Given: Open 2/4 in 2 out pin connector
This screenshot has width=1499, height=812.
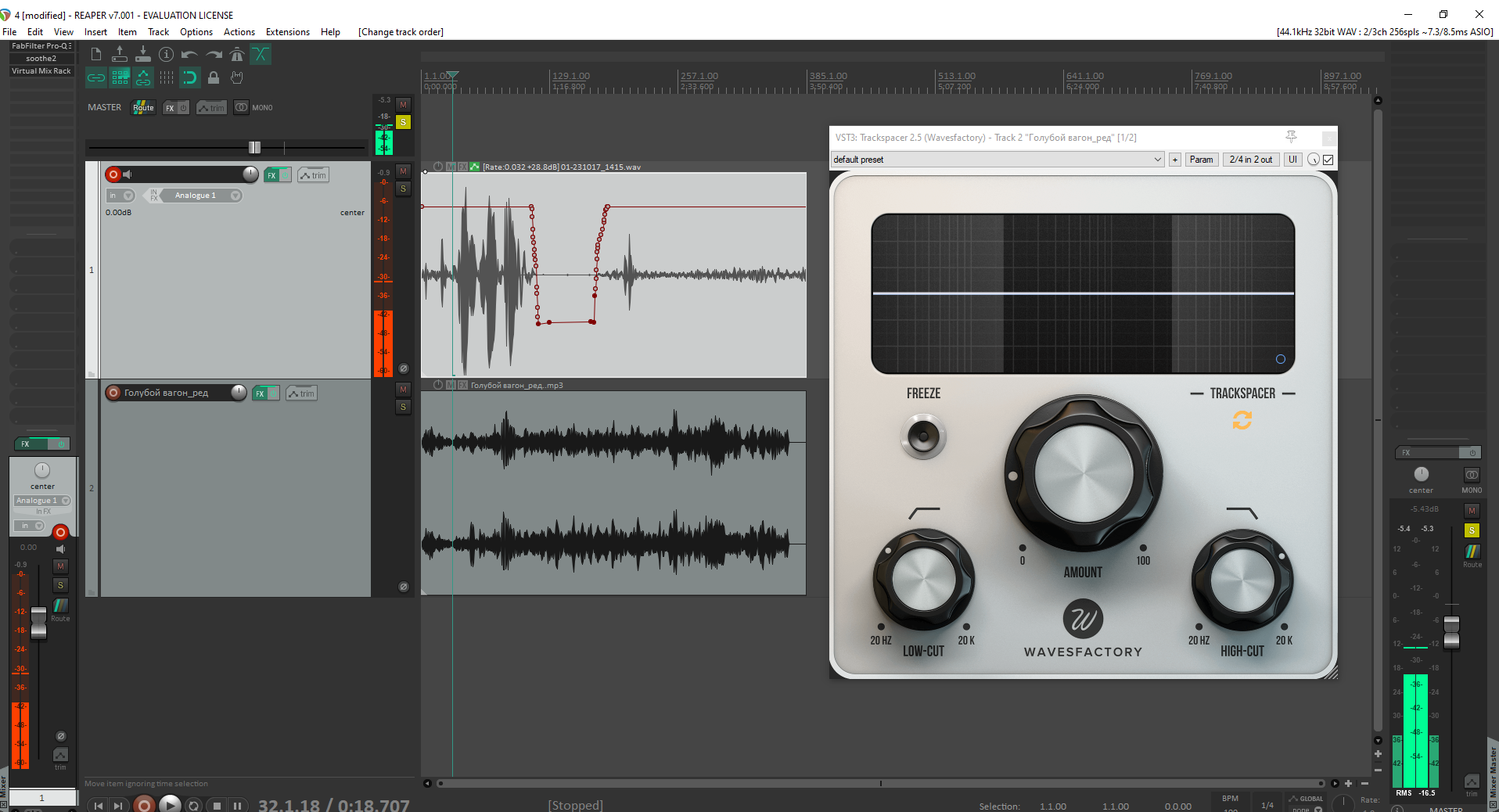Looking at the screenshot, I should [1250, 160].
